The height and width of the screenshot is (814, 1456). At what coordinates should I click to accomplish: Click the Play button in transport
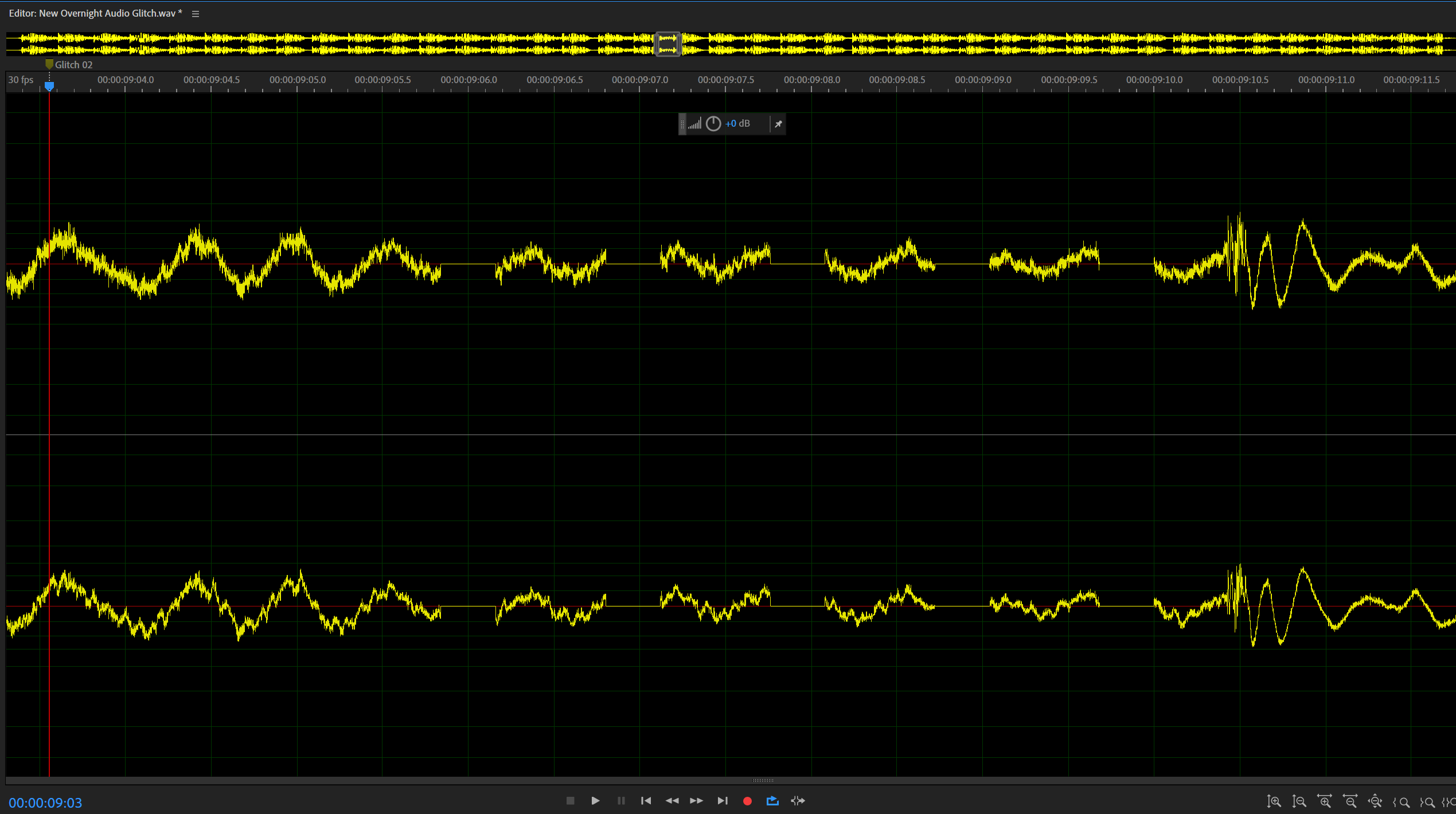coord(595,801)
